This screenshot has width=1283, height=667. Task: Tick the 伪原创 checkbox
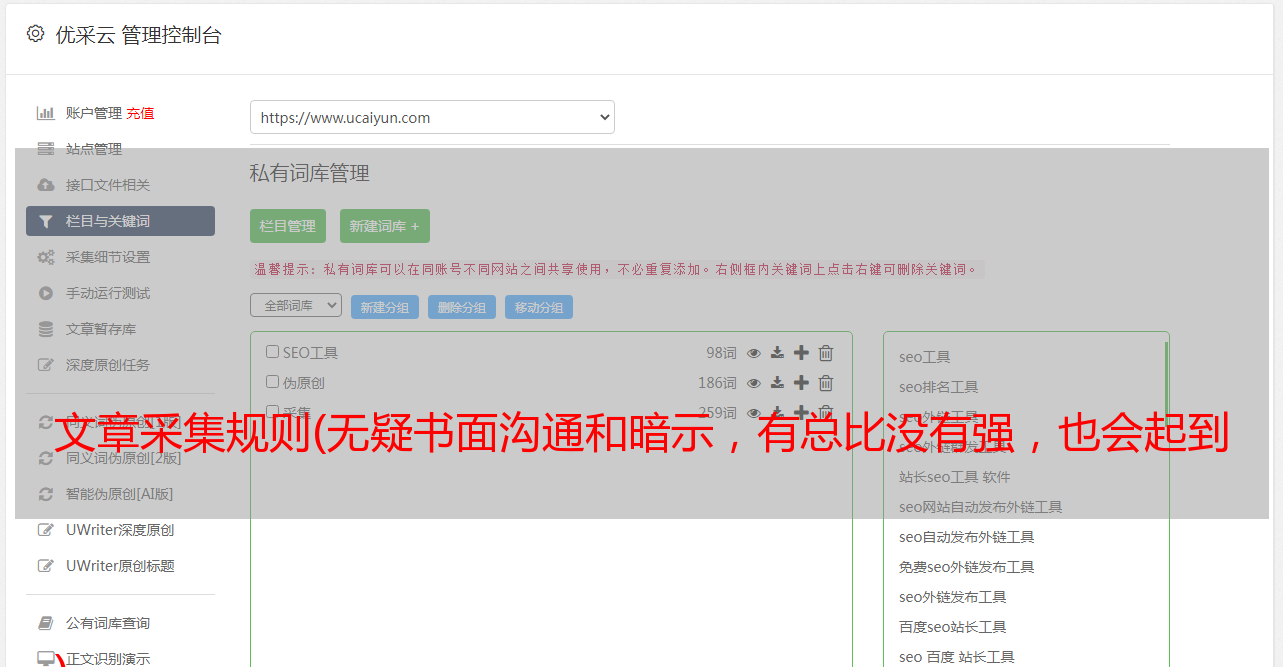click(272, 382)
